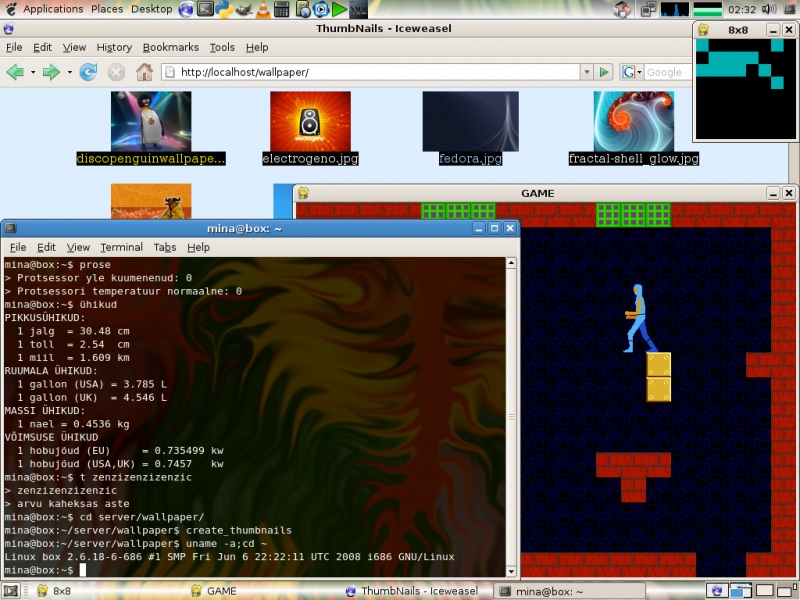Click the Iceweasel Forward arrow button
Image resolution: width=800 pixels, height=600 pixels.
[x=51, y=72]
